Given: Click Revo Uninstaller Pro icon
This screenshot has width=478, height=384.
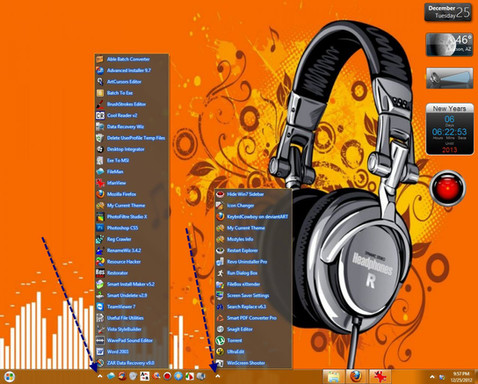Looking at the screenshot, I should coord(220,262).
